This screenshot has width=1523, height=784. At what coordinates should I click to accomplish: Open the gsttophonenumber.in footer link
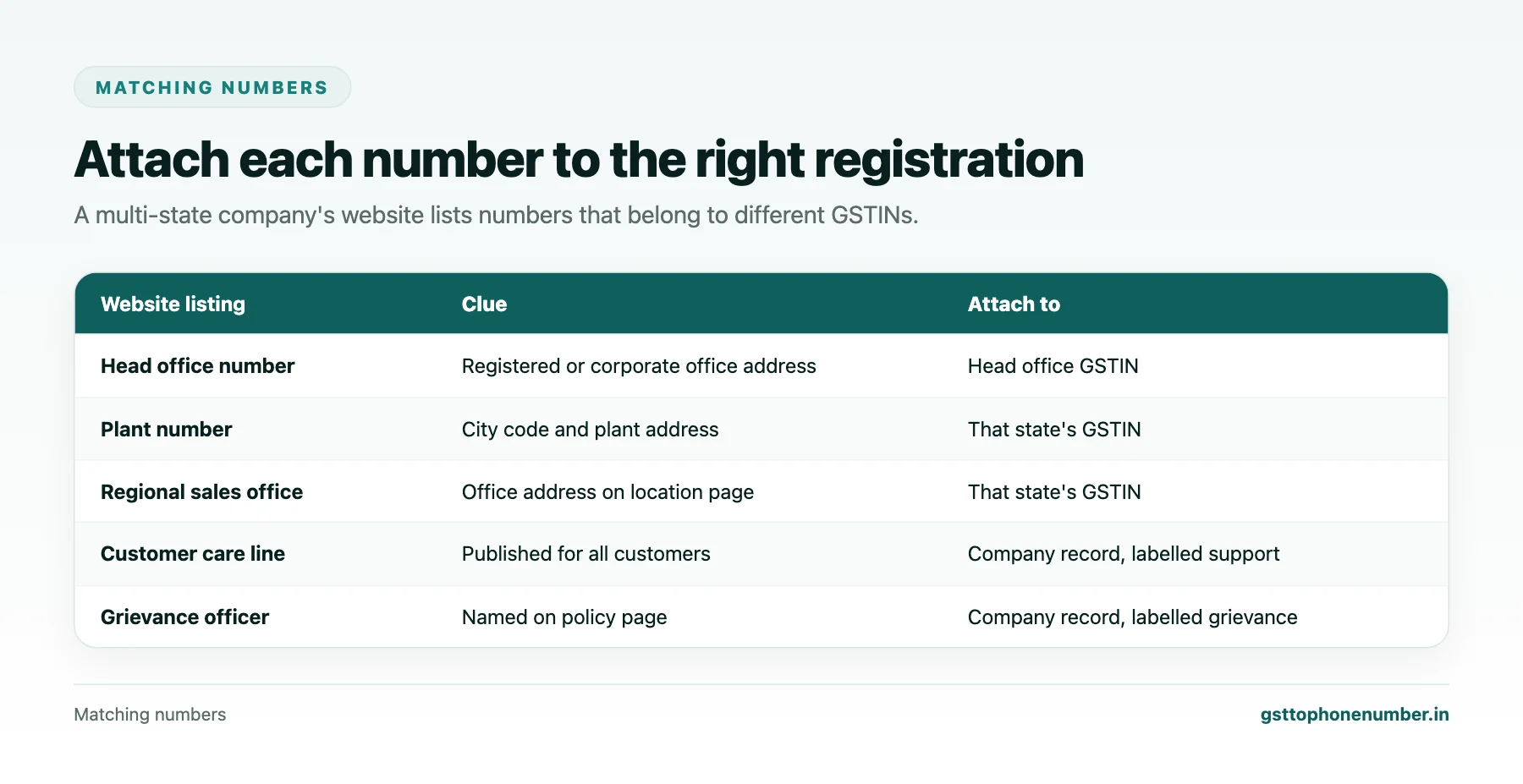[x=1354, y=715]
